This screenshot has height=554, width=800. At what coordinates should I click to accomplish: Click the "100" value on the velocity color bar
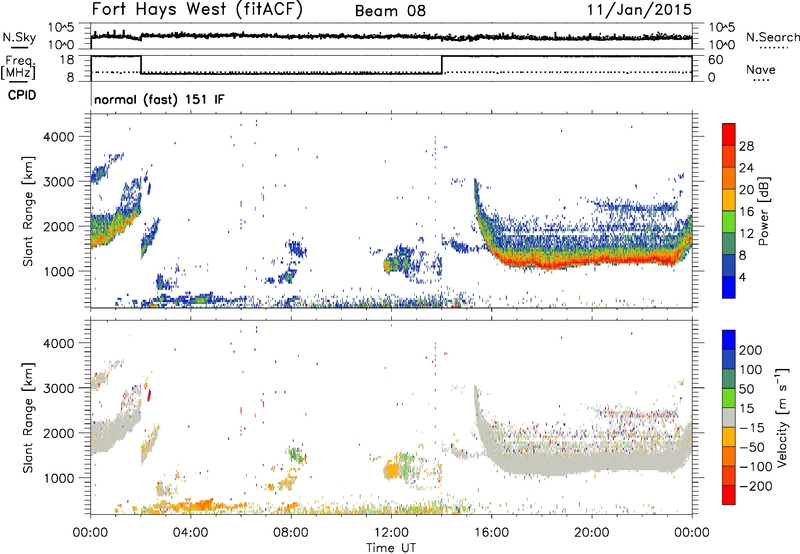tap(751, 370)
